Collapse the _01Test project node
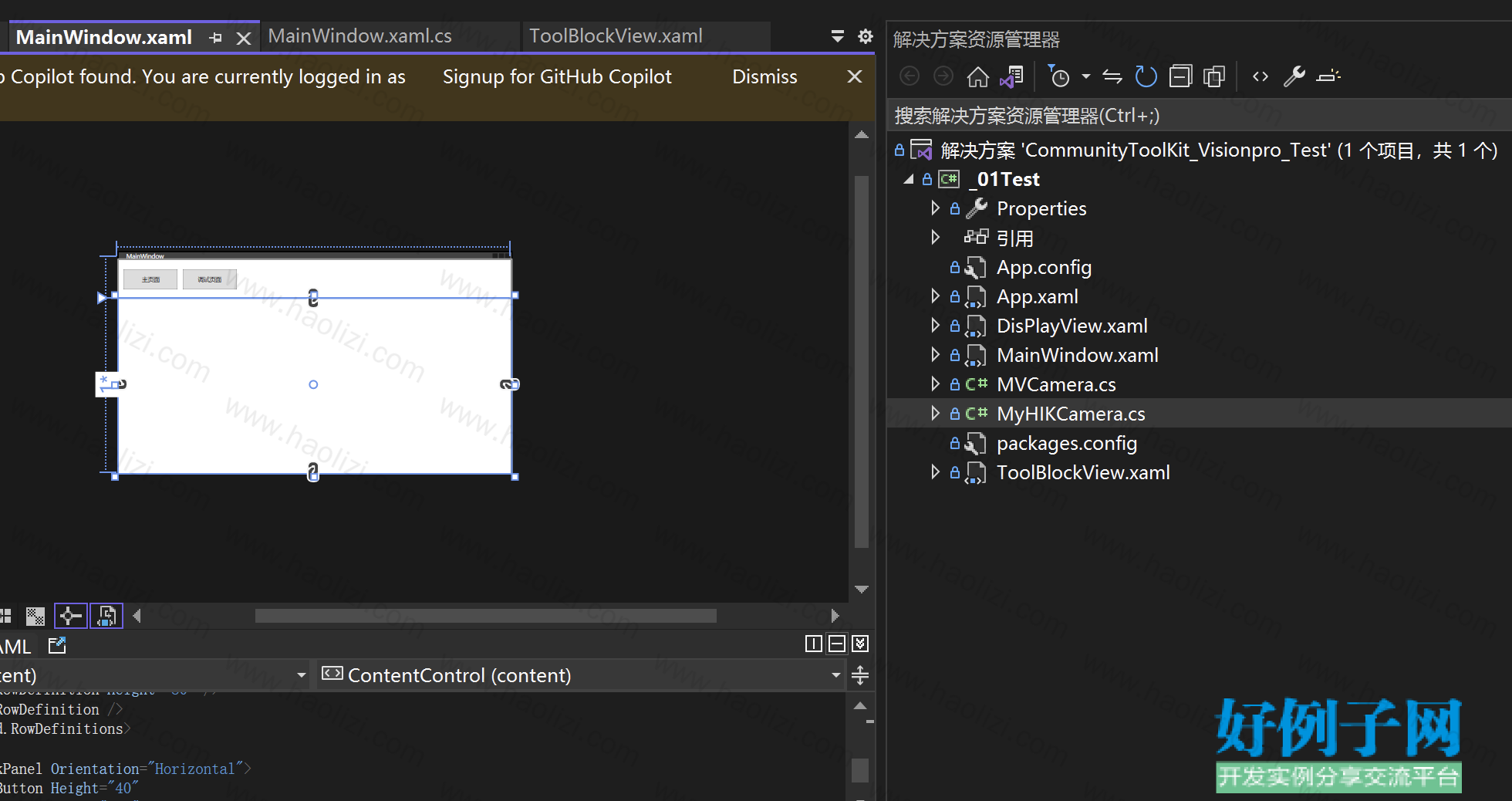1512x801 pixels. (x=909, y=179)
